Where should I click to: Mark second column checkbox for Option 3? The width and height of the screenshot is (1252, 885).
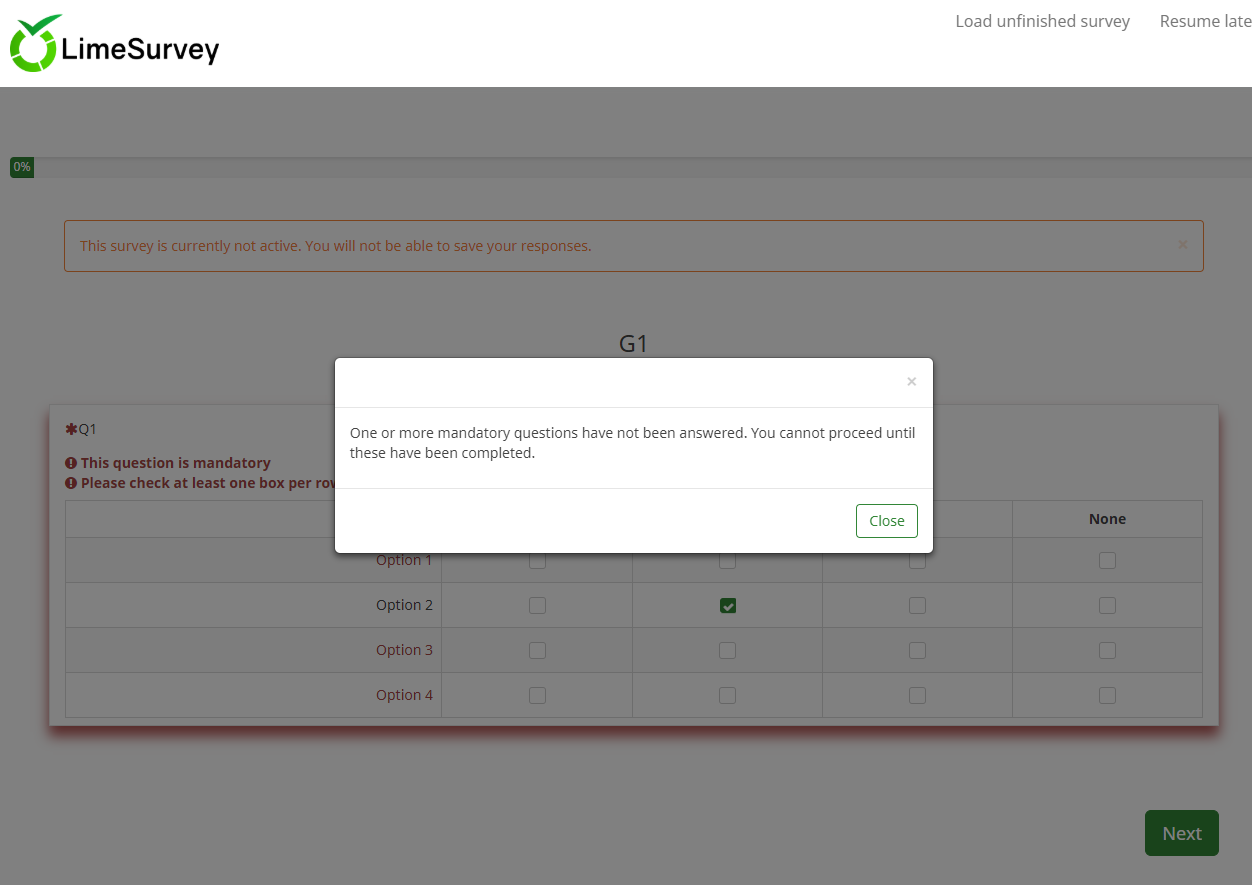[727, 651]
